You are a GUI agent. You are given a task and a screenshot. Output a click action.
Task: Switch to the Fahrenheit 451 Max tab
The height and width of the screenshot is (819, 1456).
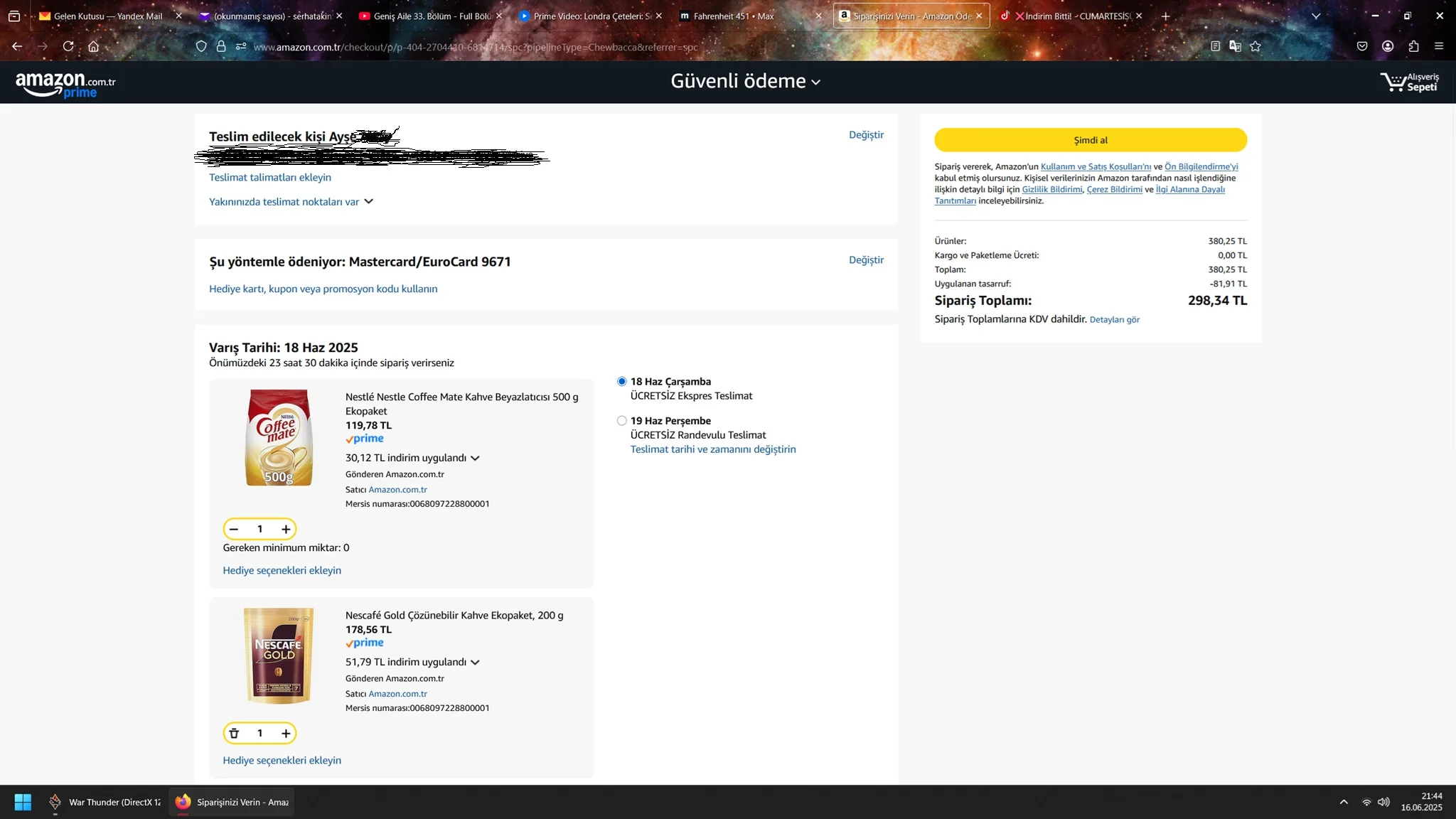click(734, 16)
